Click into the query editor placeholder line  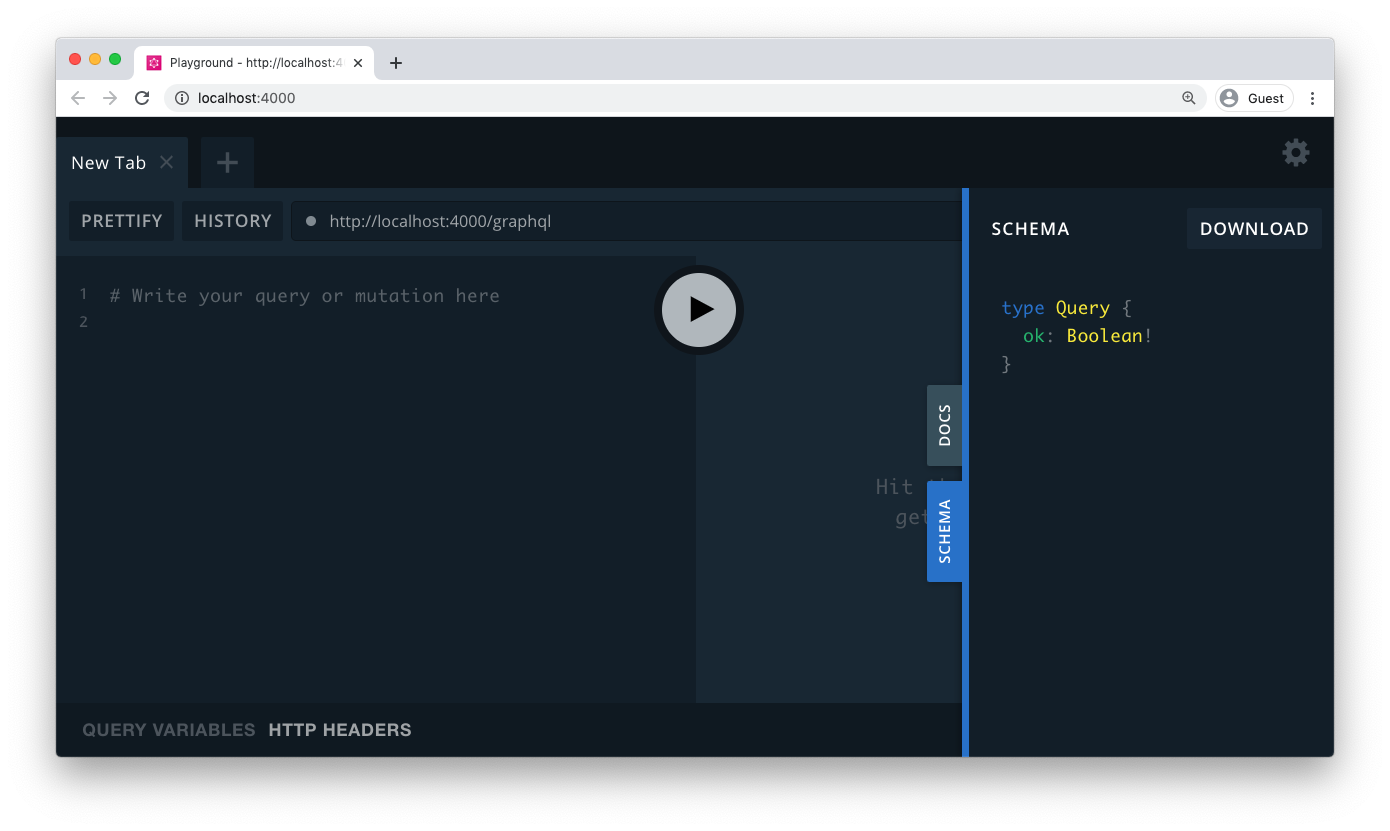point(304,296)
